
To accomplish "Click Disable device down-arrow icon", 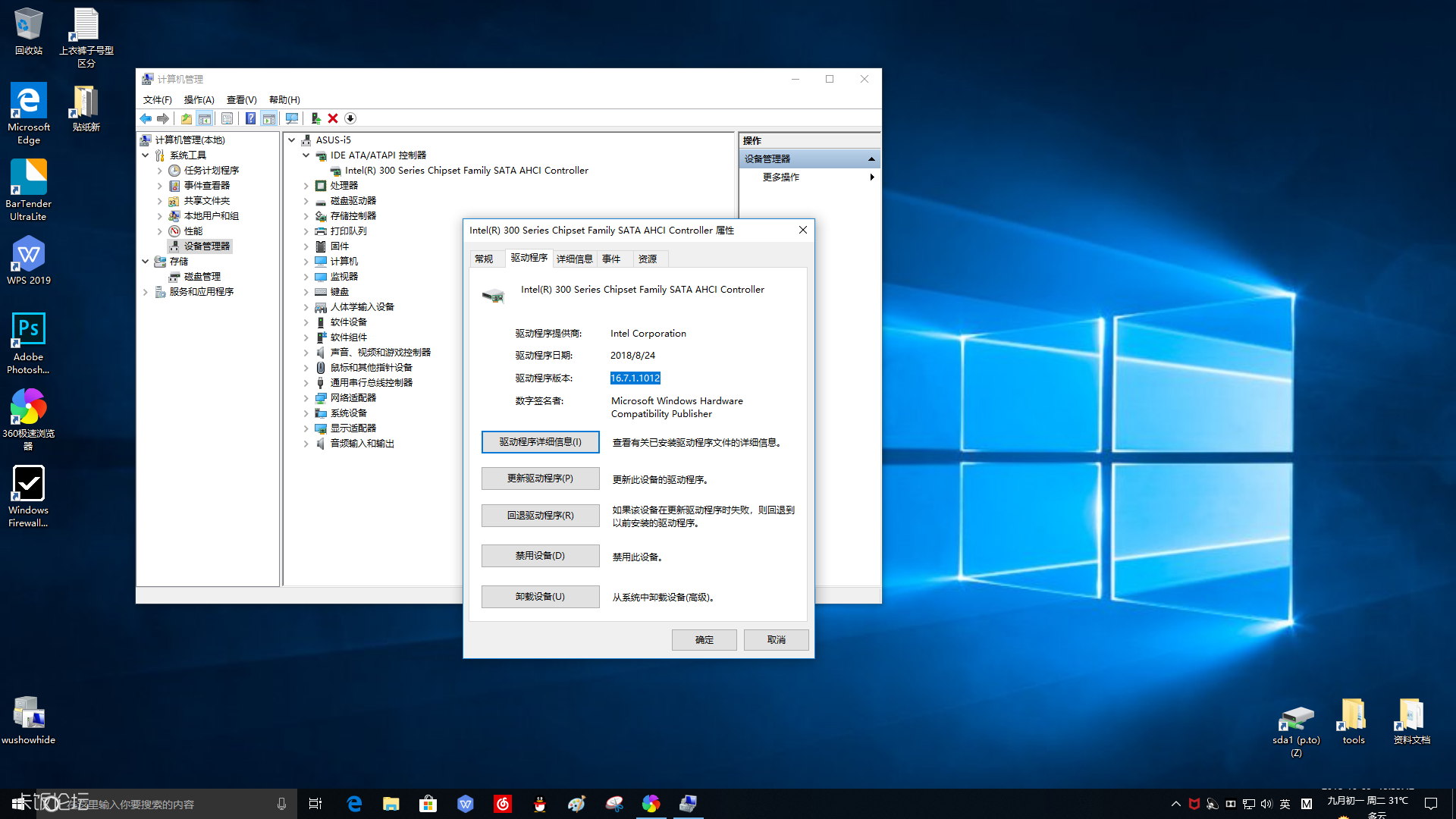I will click(350, 118).
